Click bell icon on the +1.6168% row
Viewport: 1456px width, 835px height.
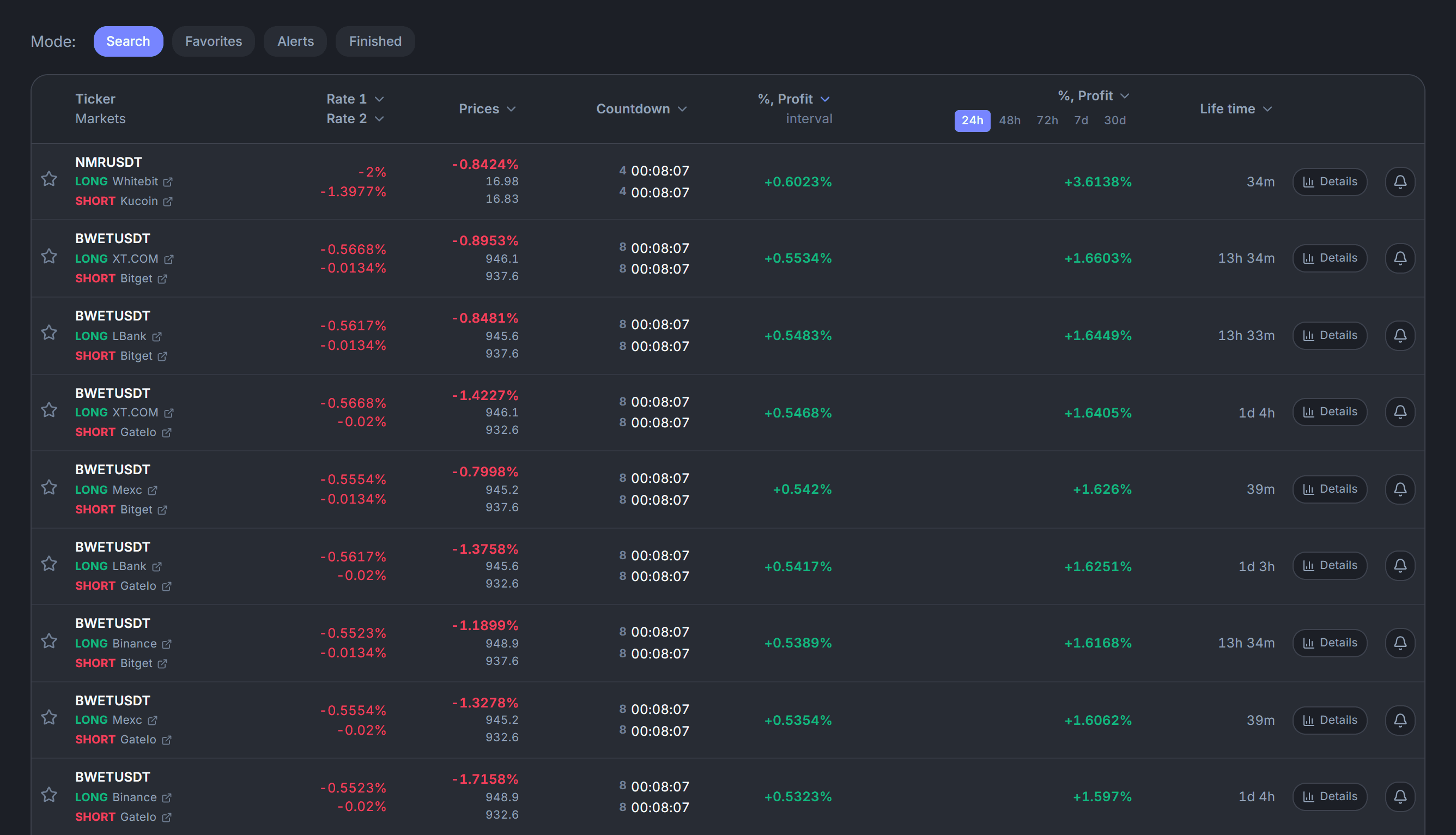coord(1400,643)
